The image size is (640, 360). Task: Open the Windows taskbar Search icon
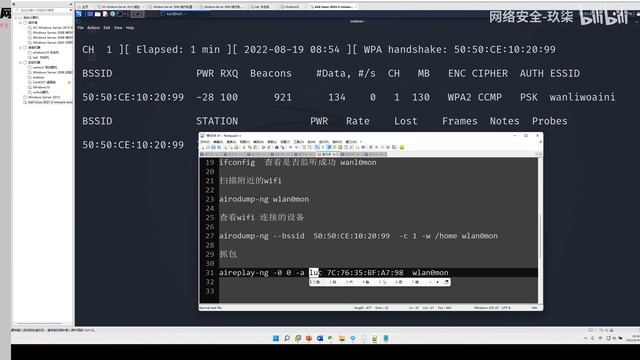[287, 338]
